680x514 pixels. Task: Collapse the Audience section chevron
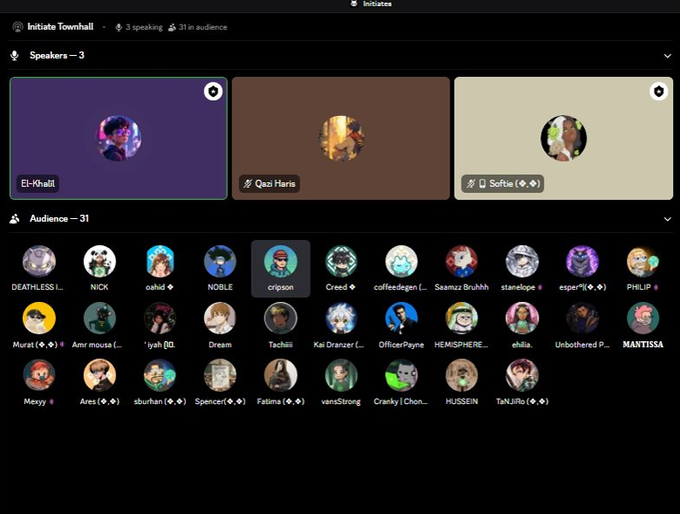pos(667,219)
